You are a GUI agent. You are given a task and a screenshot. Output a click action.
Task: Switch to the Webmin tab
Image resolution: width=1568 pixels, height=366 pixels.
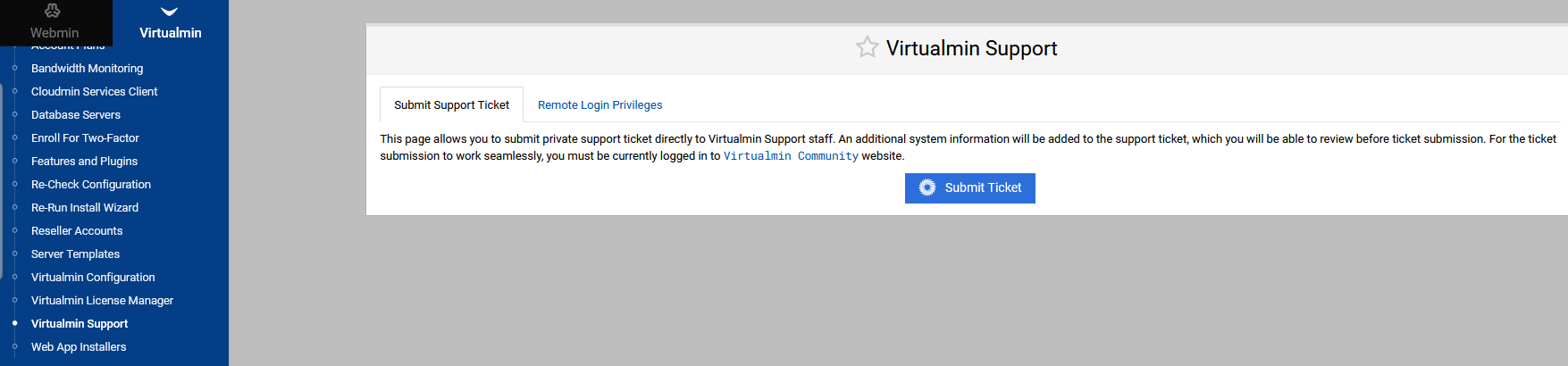pos(55,32)
